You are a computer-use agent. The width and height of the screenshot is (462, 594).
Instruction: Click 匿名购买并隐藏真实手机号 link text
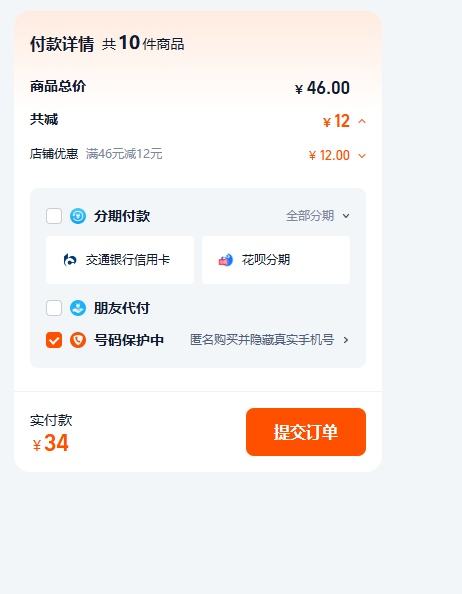click(x=262, y=339)
